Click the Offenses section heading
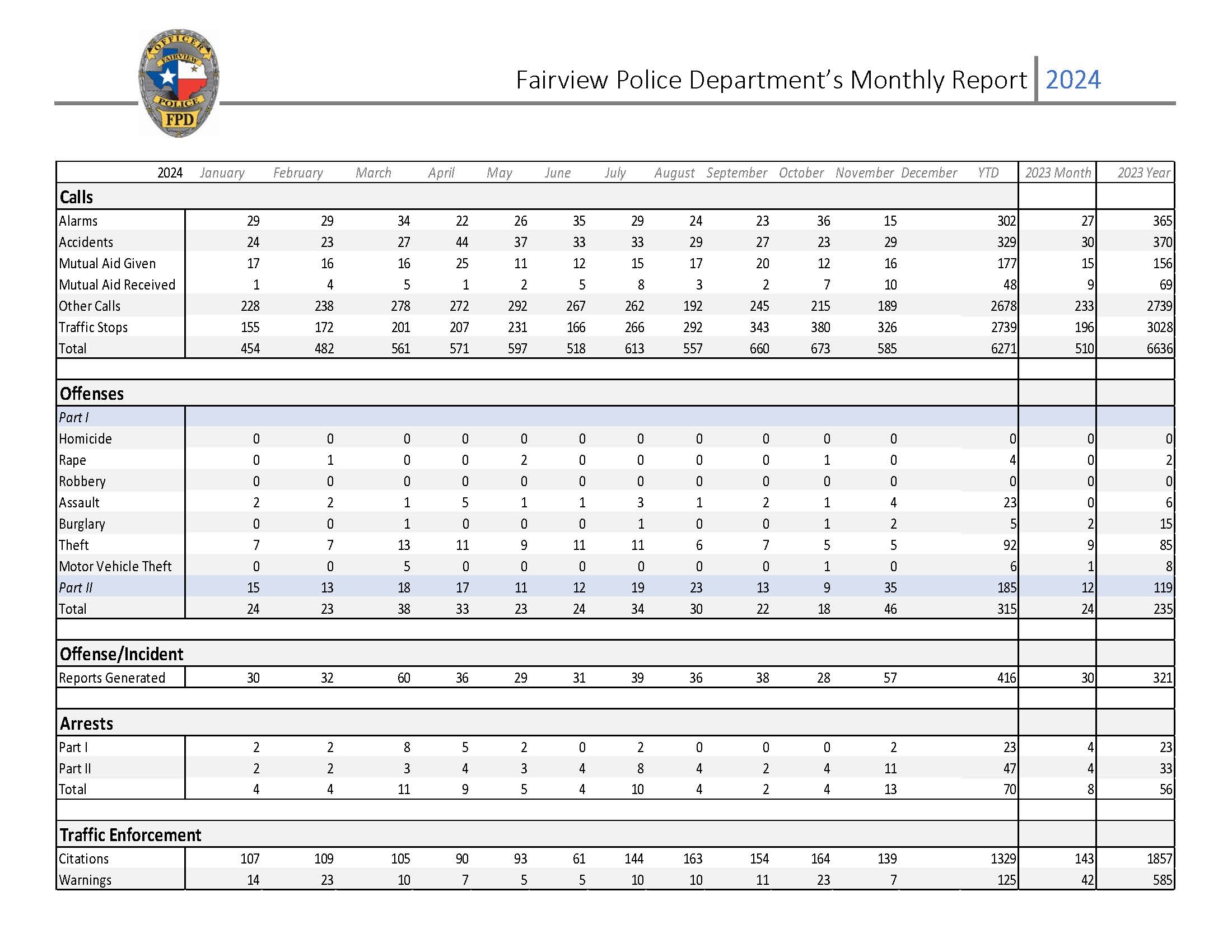This screenshot has height=952, width=1232. (91, 393)
